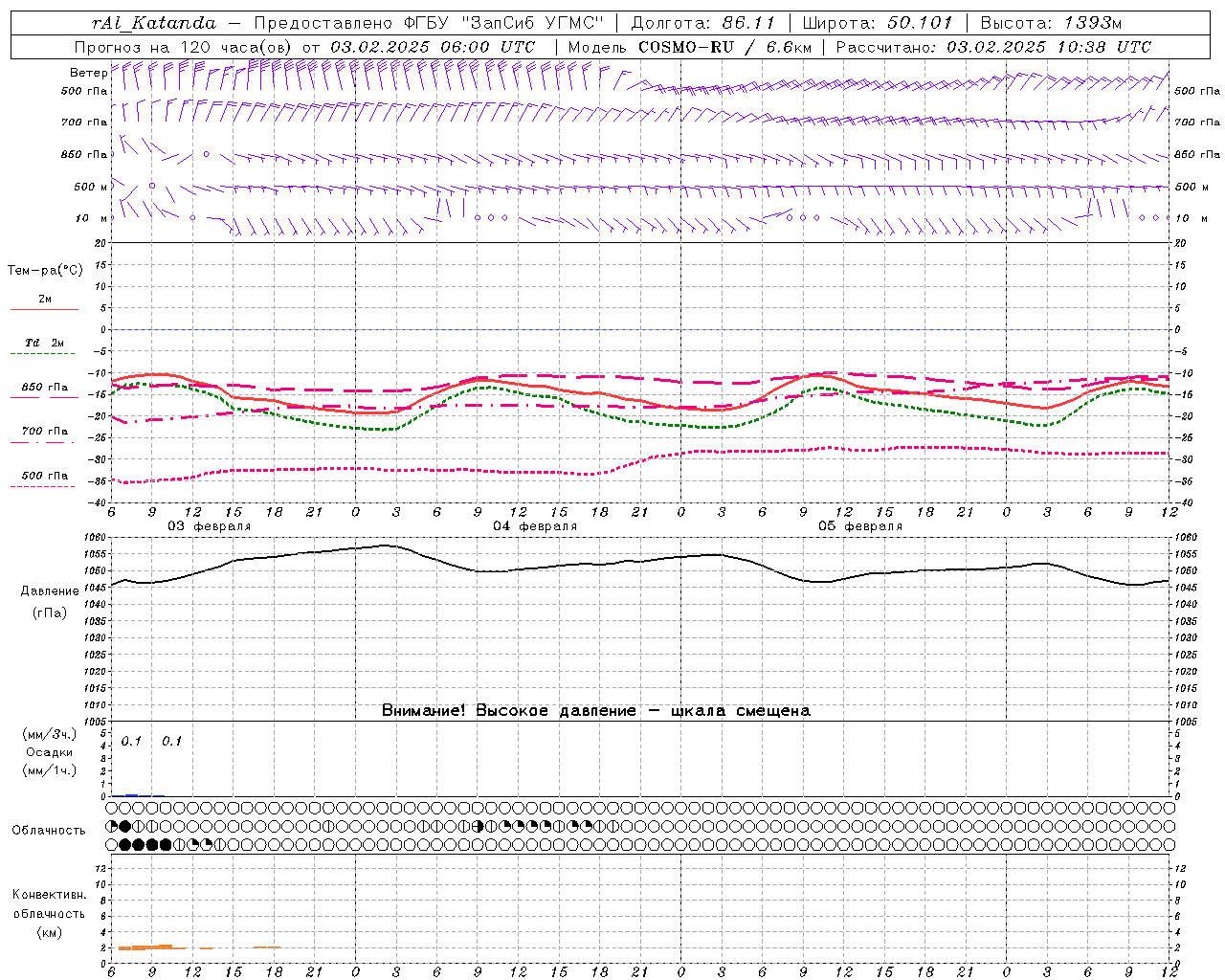
Task: Click the station name rAl_Katanda in header
Action: tap(155, 23)
